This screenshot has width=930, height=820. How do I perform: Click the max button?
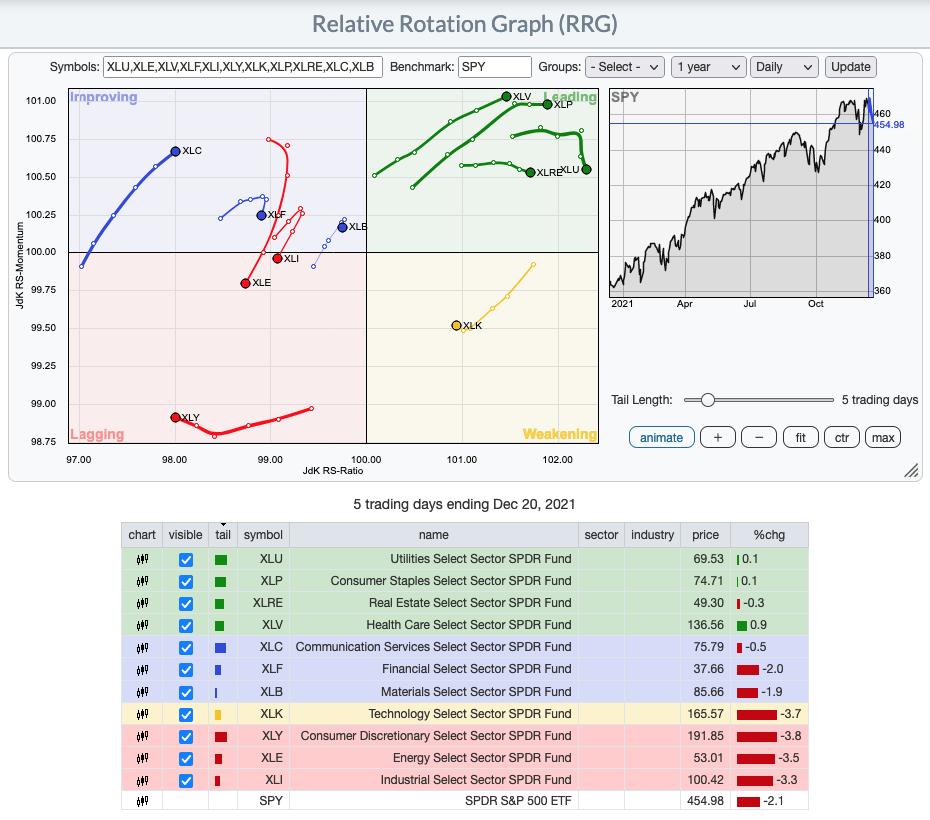coord(883,438)
